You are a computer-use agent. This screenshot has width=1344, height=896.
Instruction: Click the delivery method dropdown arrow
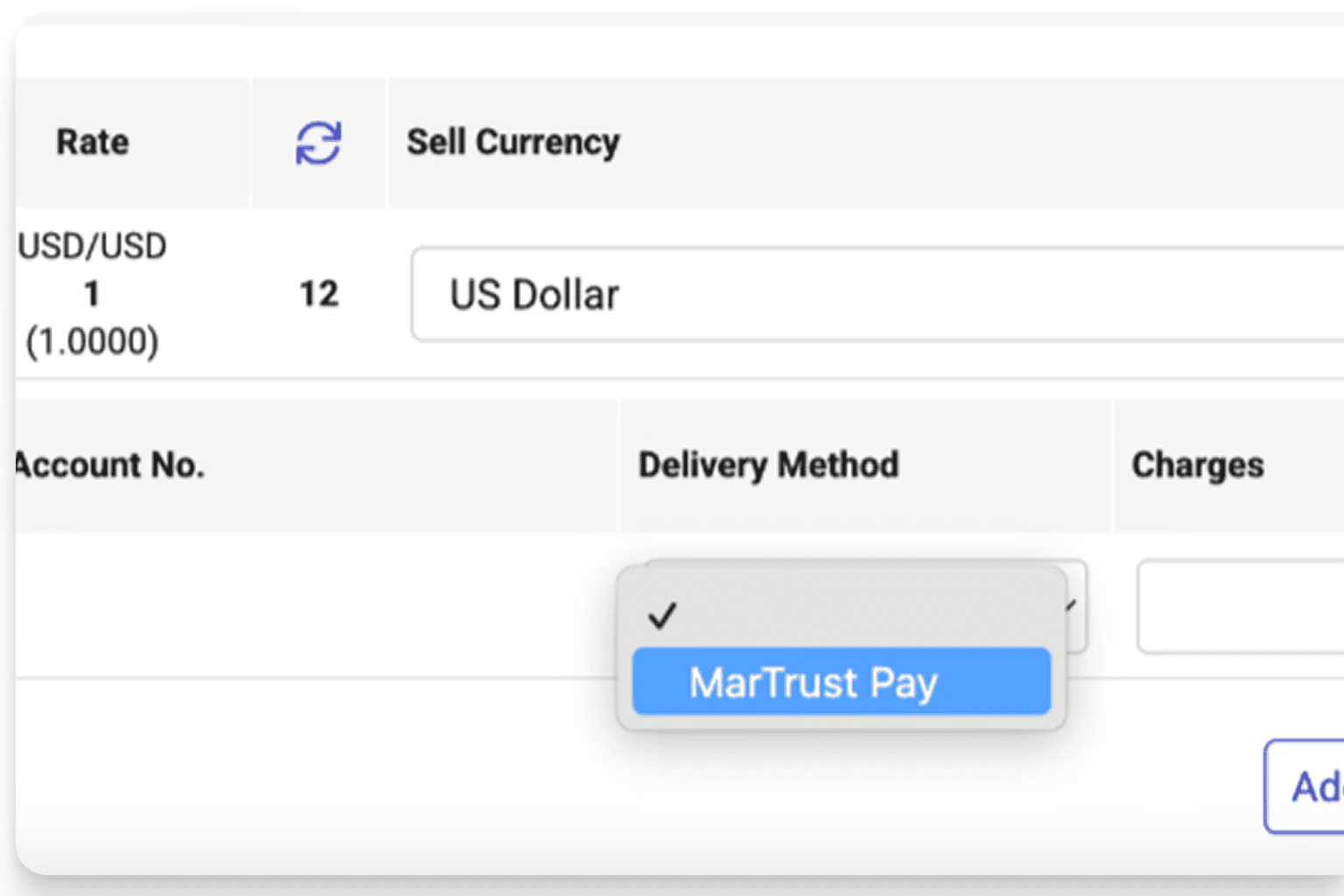[1071, 605]
